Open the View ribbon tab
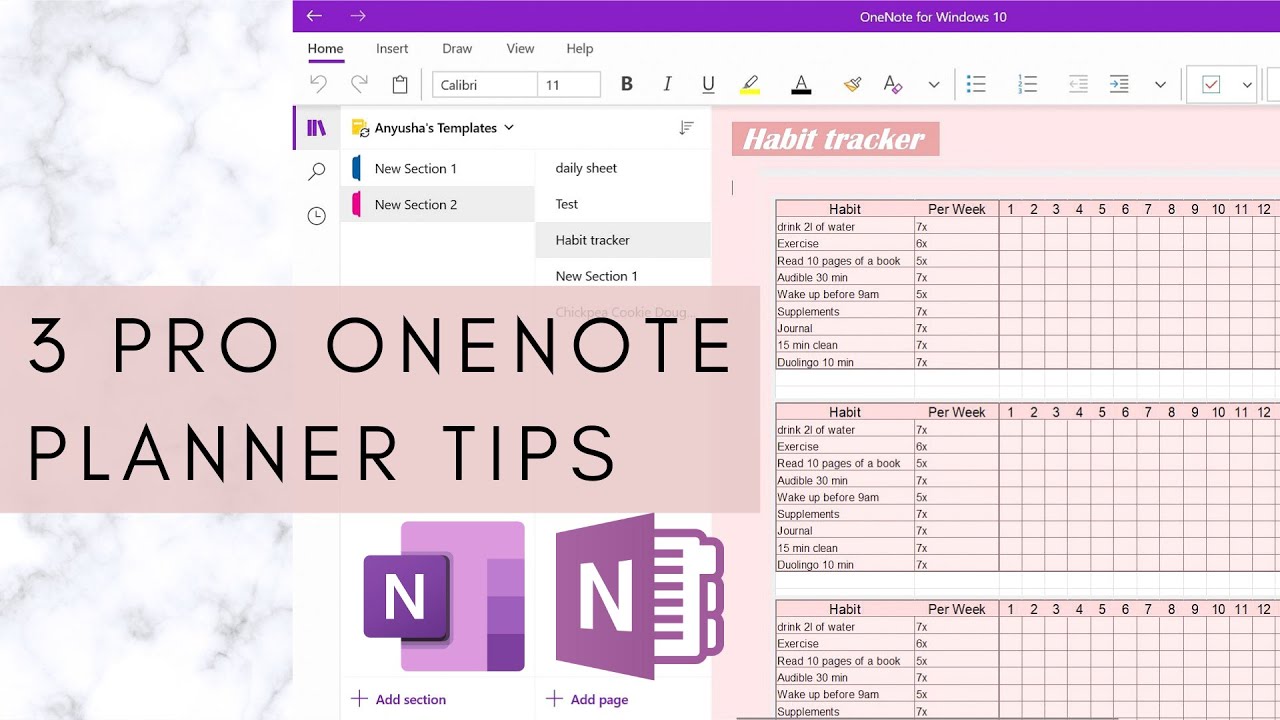Viewport: 1280px width, 720px height. [520, 48]
